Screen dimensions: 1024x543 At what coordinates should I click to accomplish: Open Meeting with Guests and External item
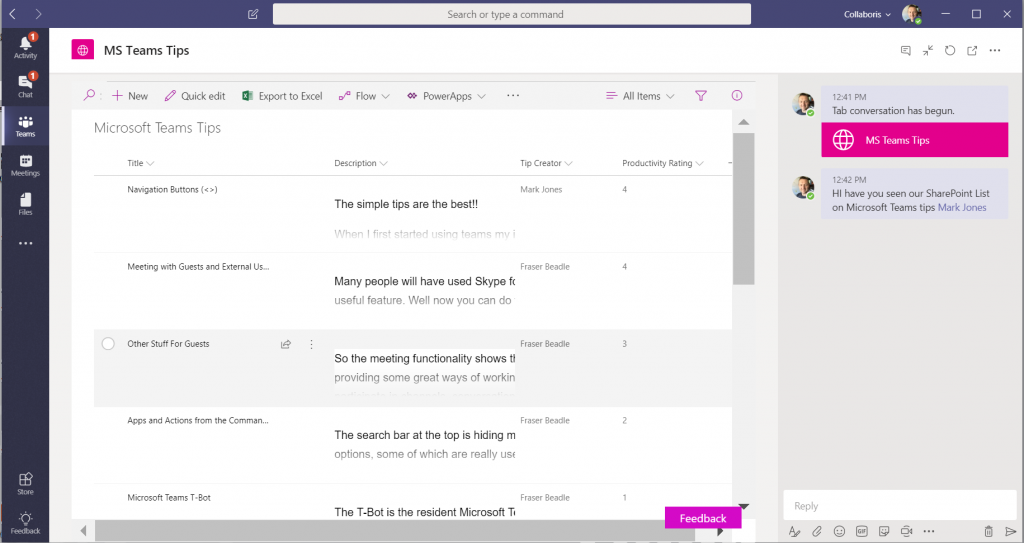point(198,267)
